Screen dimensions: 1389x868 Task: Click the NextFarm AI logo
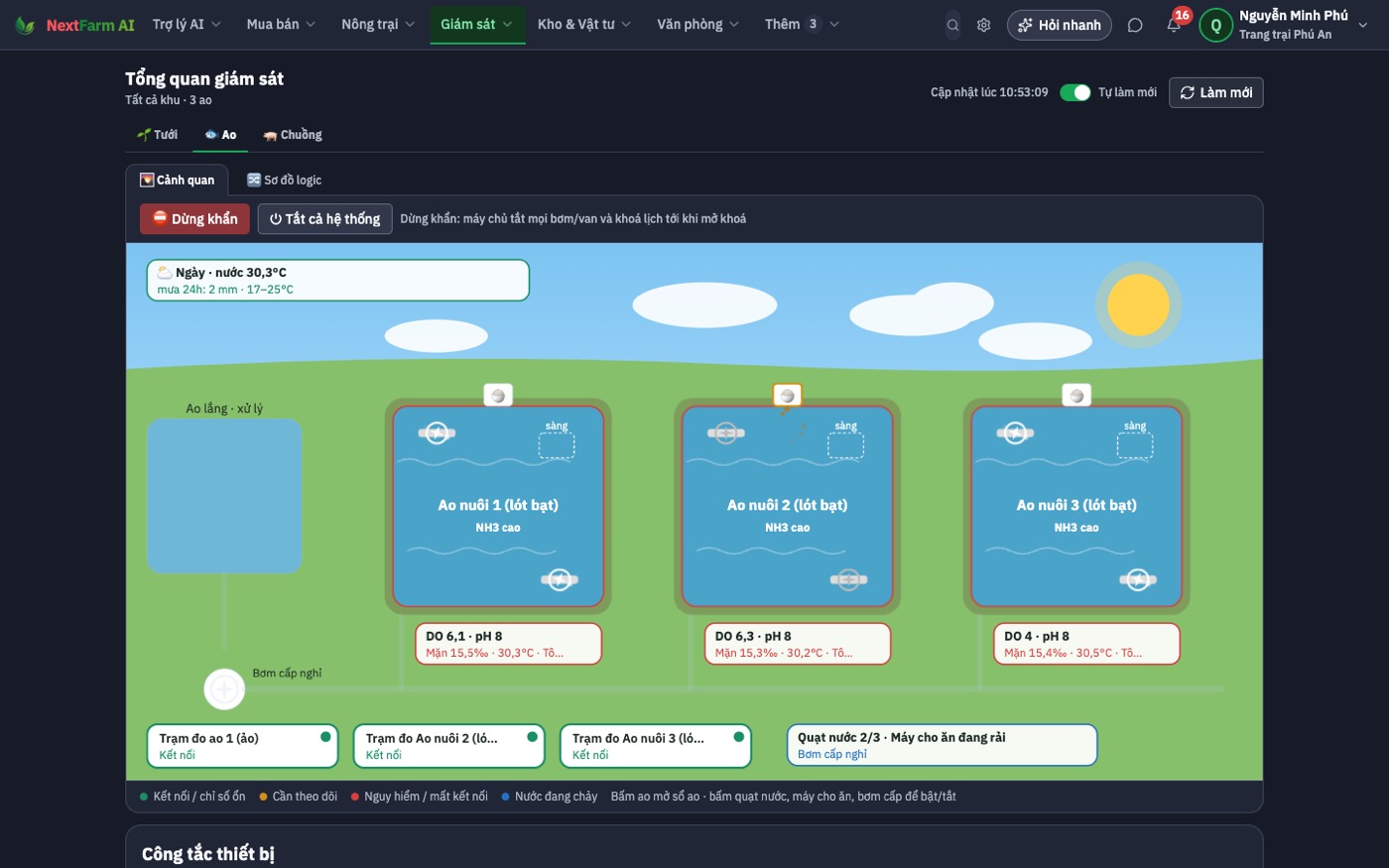click(75, 25)
